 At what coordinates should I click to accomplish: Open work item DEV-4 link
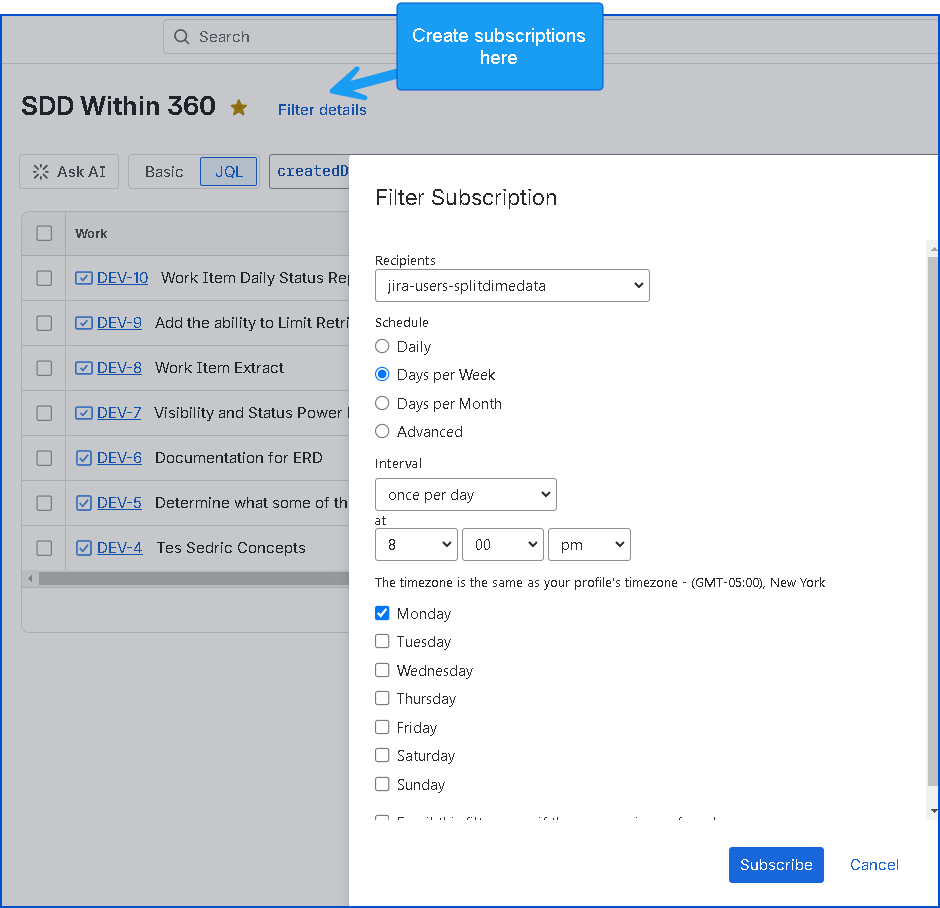(120, 548)
